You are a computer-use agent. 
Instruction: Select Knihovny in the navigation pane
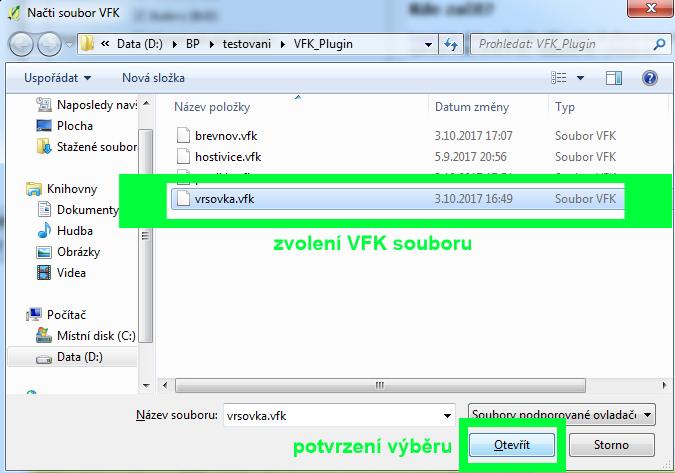pos(62,189)
